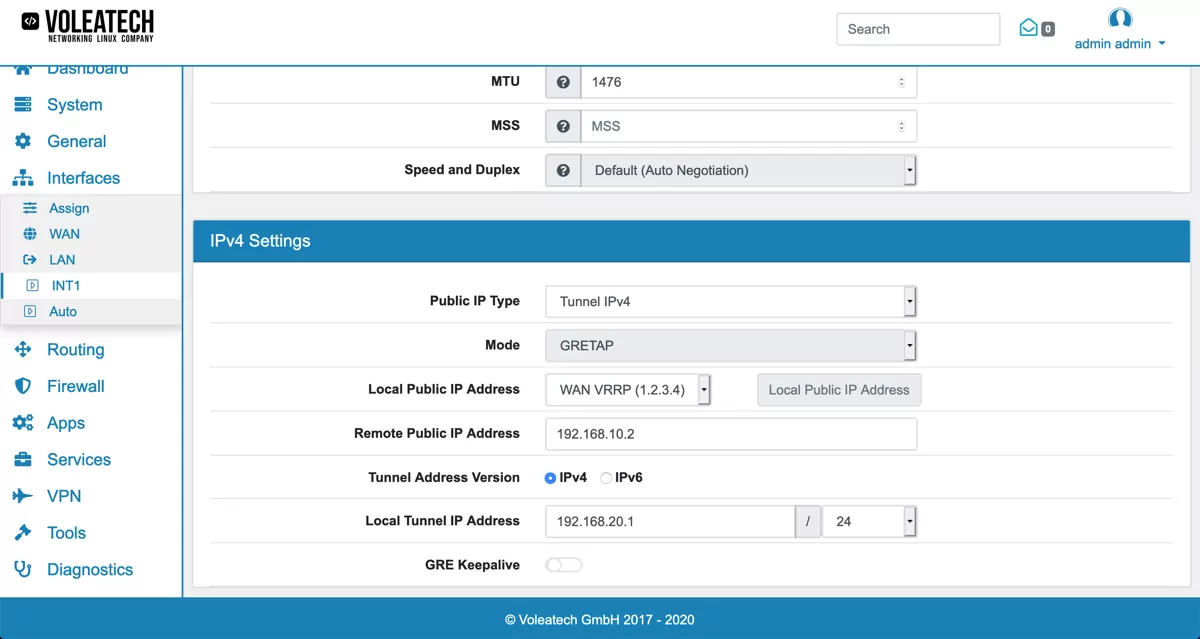
Task: Select the Routing section icon
Action: [x=22, y=349]
